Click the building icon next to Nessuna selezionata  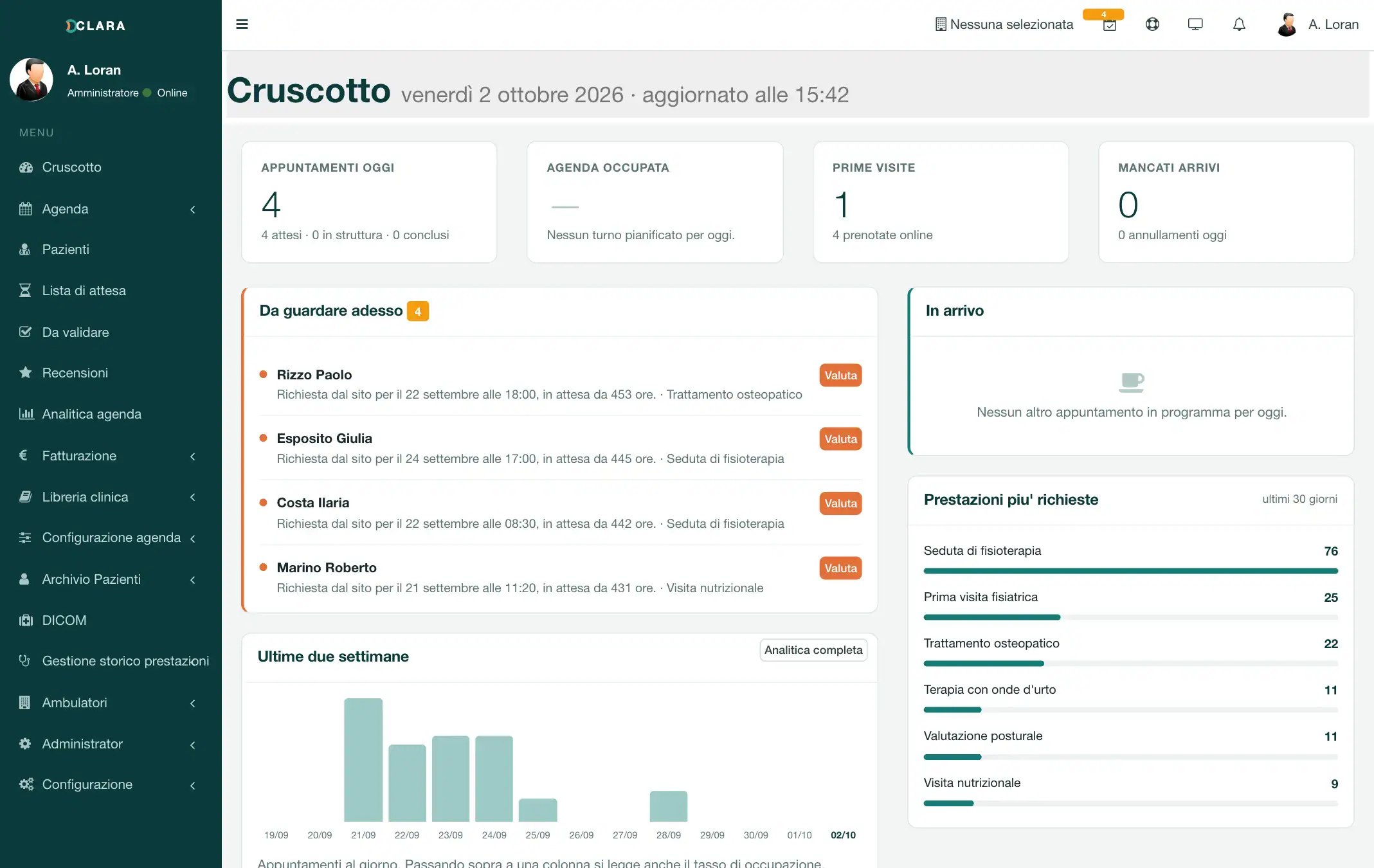point(941,24)
